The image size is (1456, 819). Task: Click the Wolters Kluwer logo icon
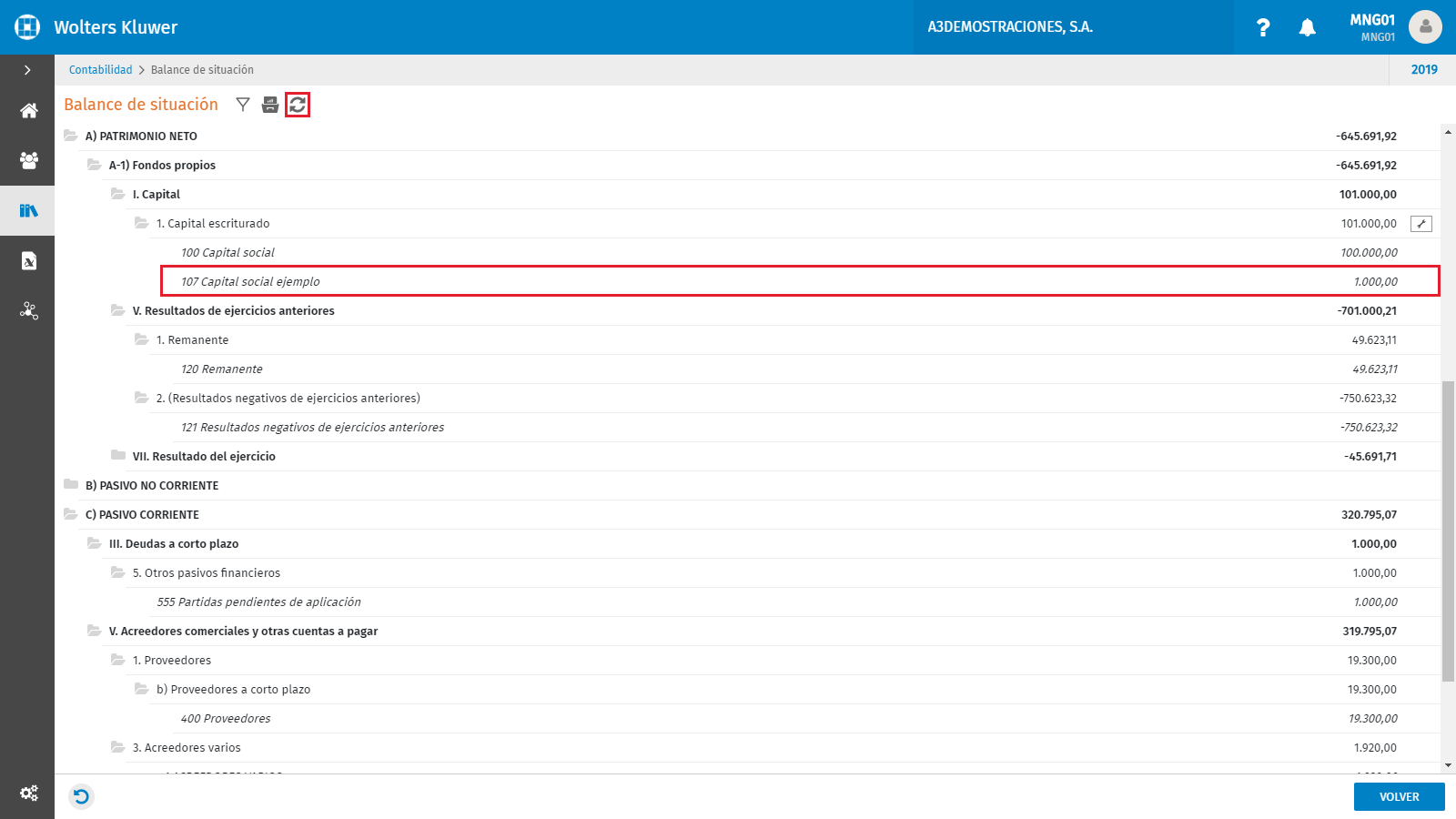[27, 27]
